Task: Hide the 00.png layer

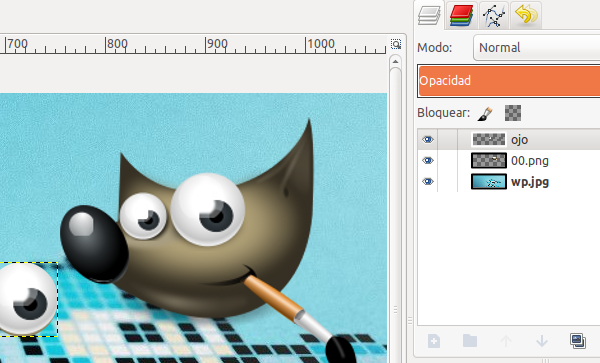Action: tap(428, 161)
